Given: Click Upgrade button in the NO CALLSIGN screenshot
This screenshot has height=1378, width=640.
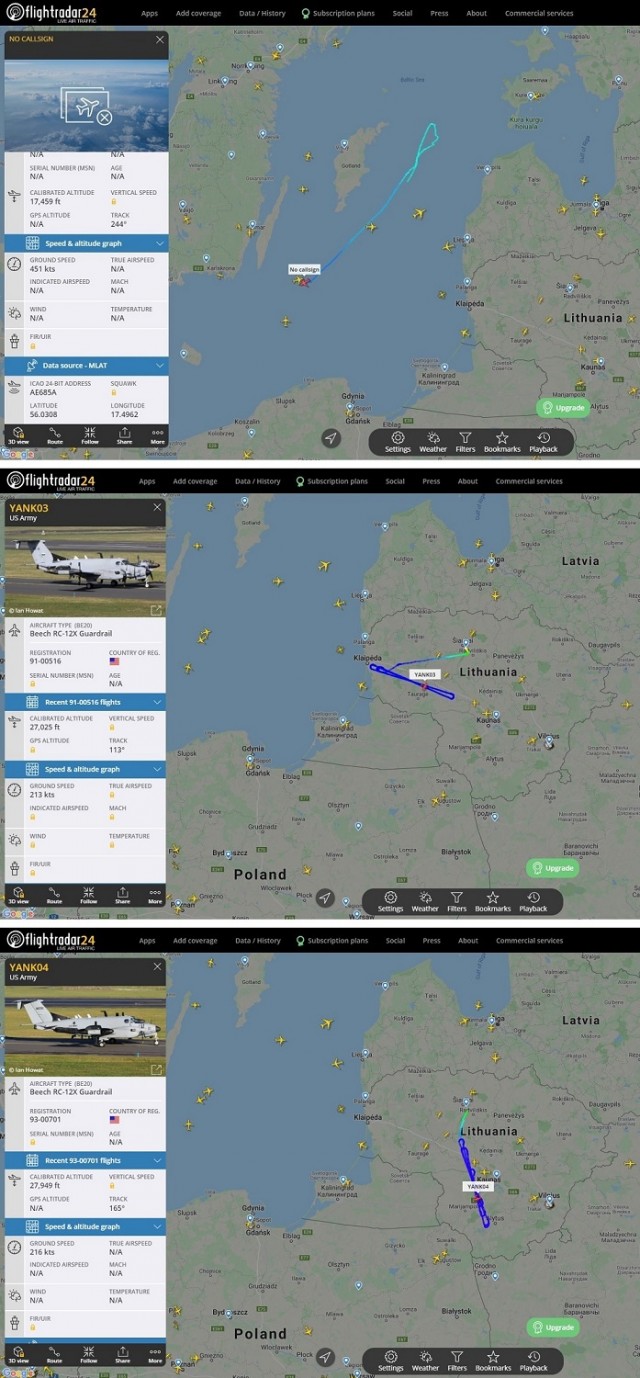Looking at the screenshot, I should [x=561, y=408].
